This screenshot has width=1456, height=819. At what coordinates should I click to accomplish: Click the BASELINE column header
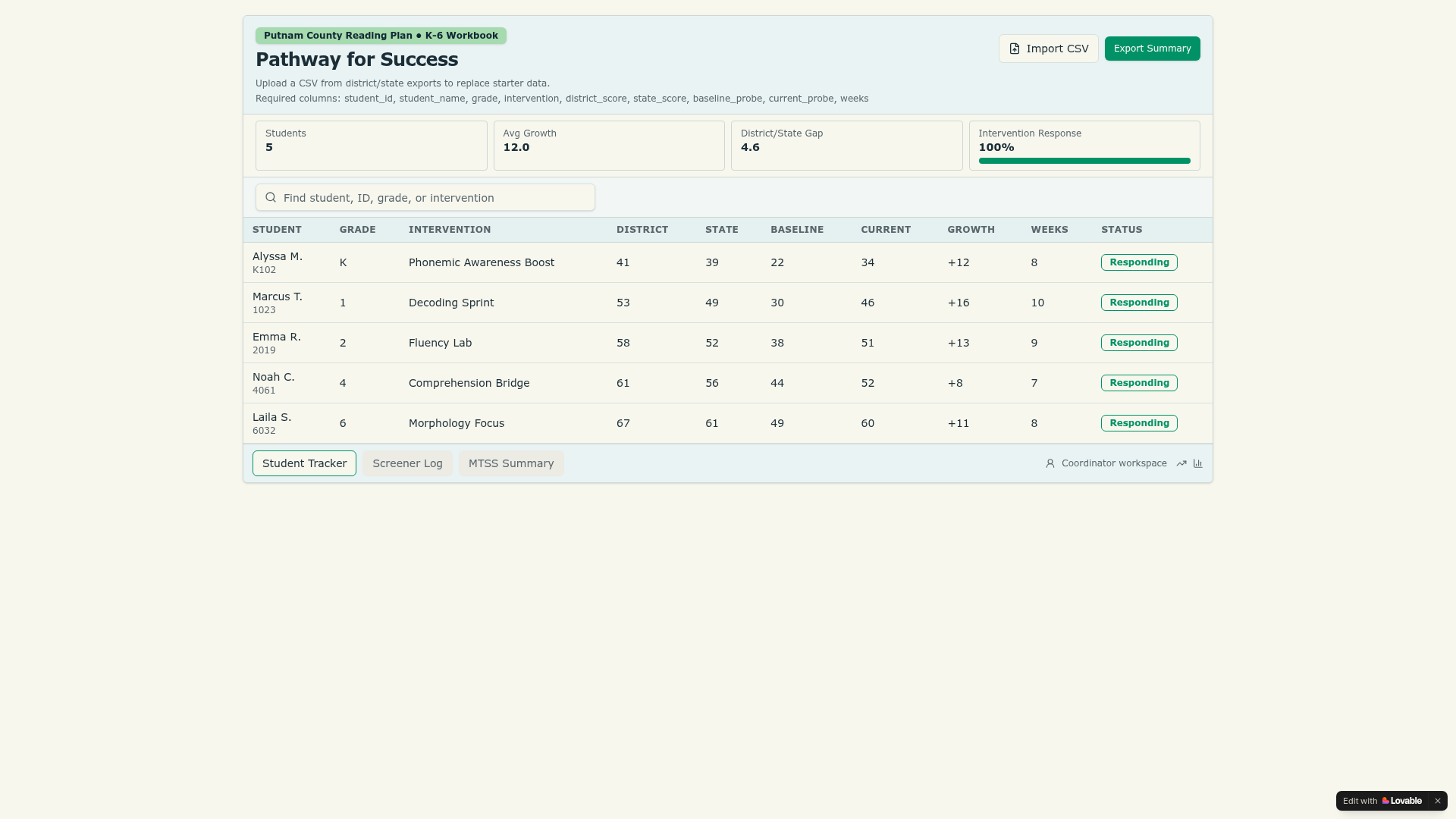pyautogui.click(x=797, y=230)
